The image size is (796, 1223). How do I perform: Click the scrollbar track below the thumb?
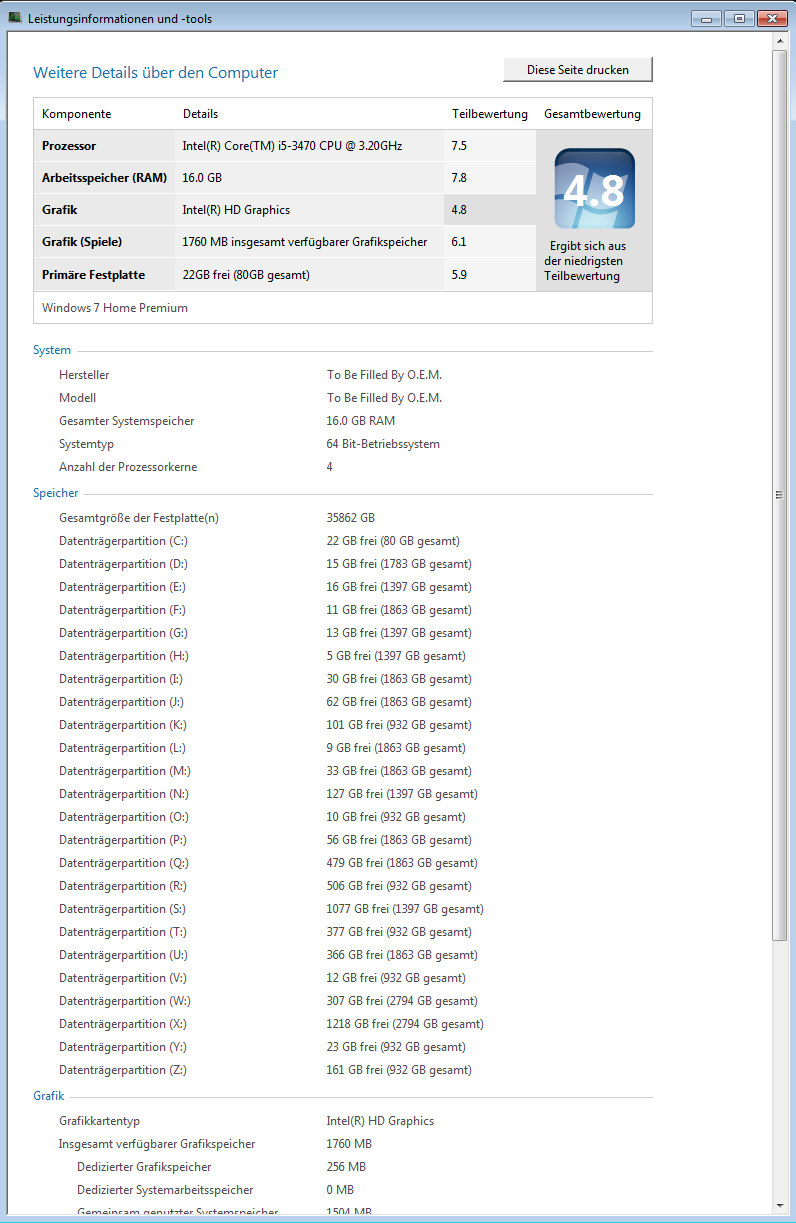[780, 1070]
